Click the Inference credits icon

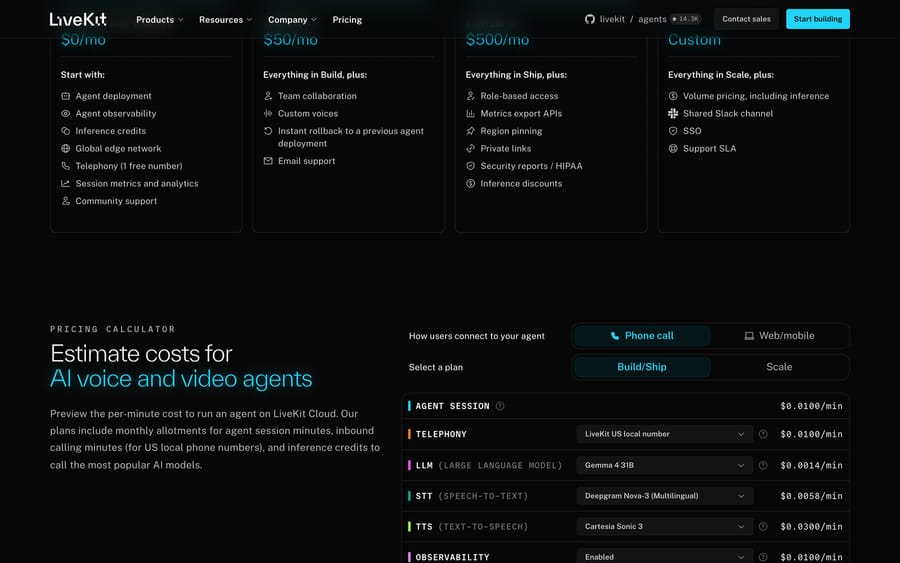[65, 131]
